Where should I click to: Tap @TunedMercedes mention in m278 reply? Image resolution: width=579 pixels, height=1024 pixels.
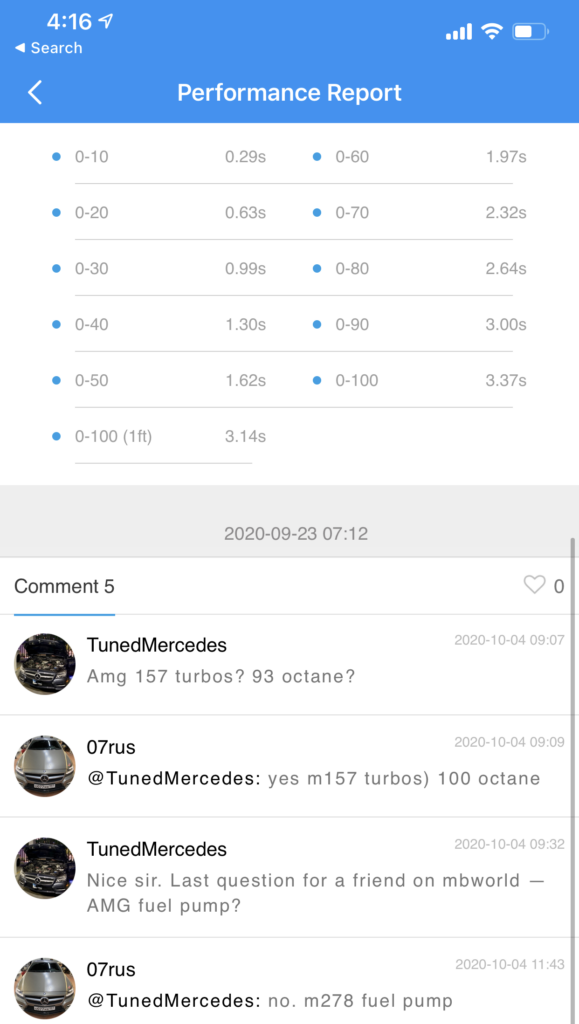pyautogui.click(x=174, y=1000)
